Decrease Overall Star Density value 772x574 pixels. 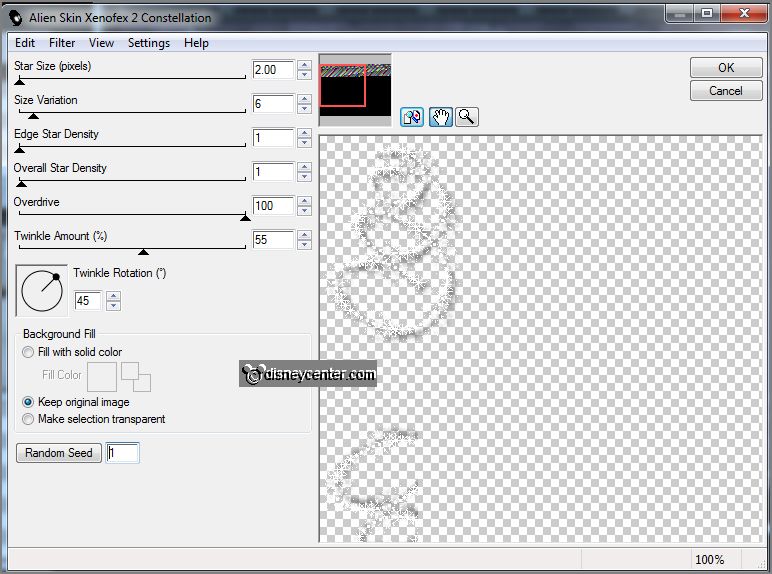tap(304, 177)
